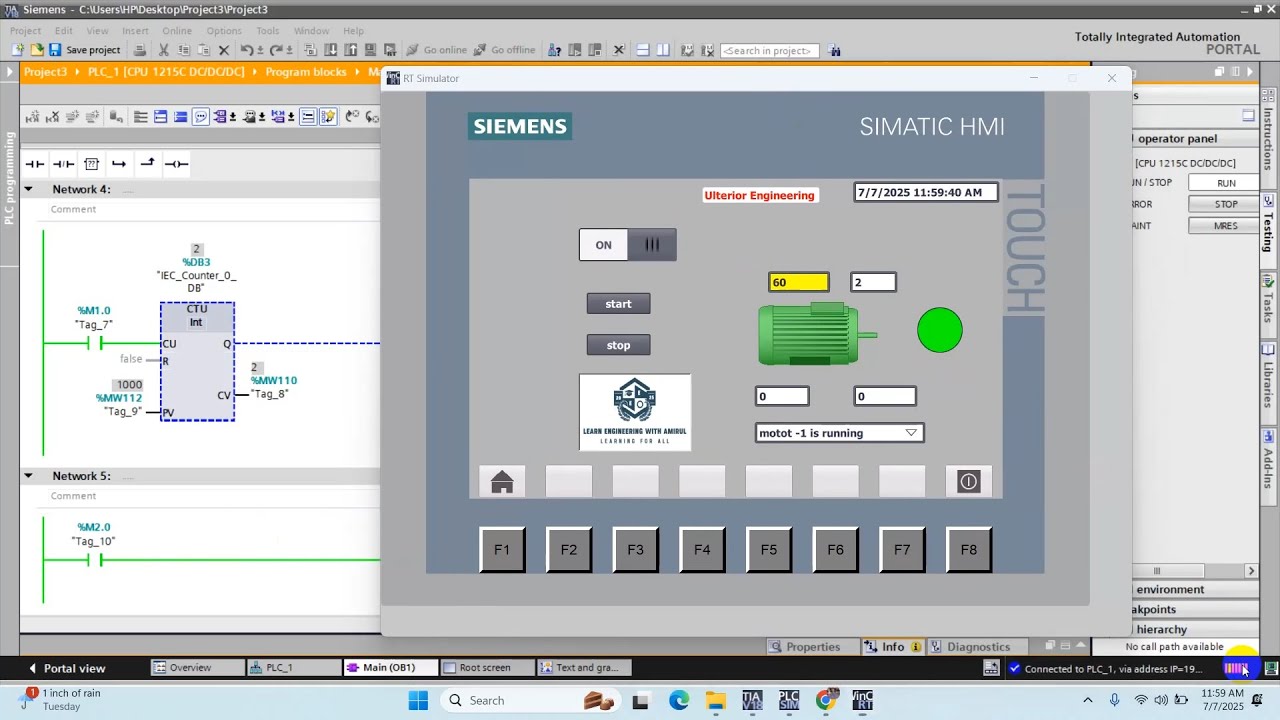Click Go online in the toolbar
This screenshot has width=1280, height=720.
(x=436, y=50)
